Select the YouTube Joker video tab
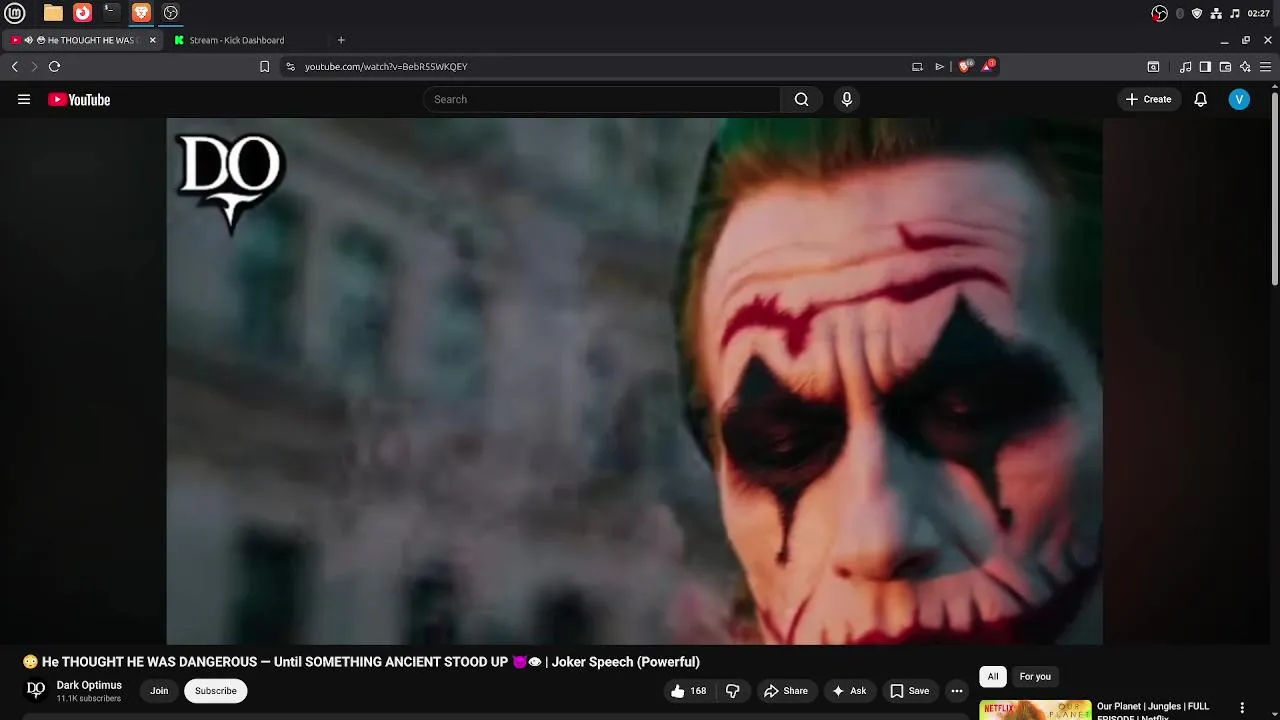The image size is (1280, 720). point(82,40)
